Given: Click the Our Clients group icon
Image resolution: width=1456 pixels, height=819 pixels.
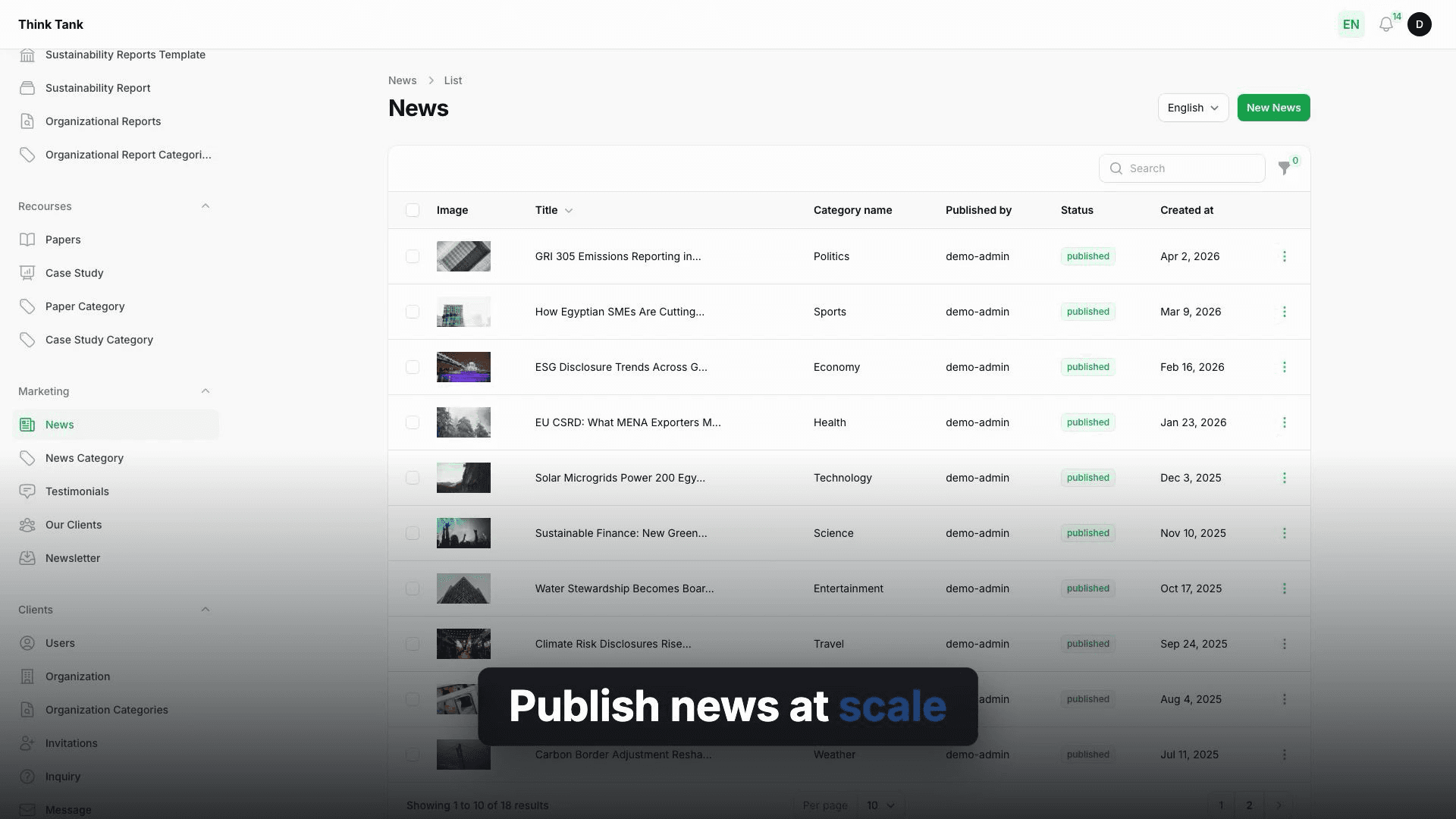Looking at the screenshot, I should (x=27, y=525).
